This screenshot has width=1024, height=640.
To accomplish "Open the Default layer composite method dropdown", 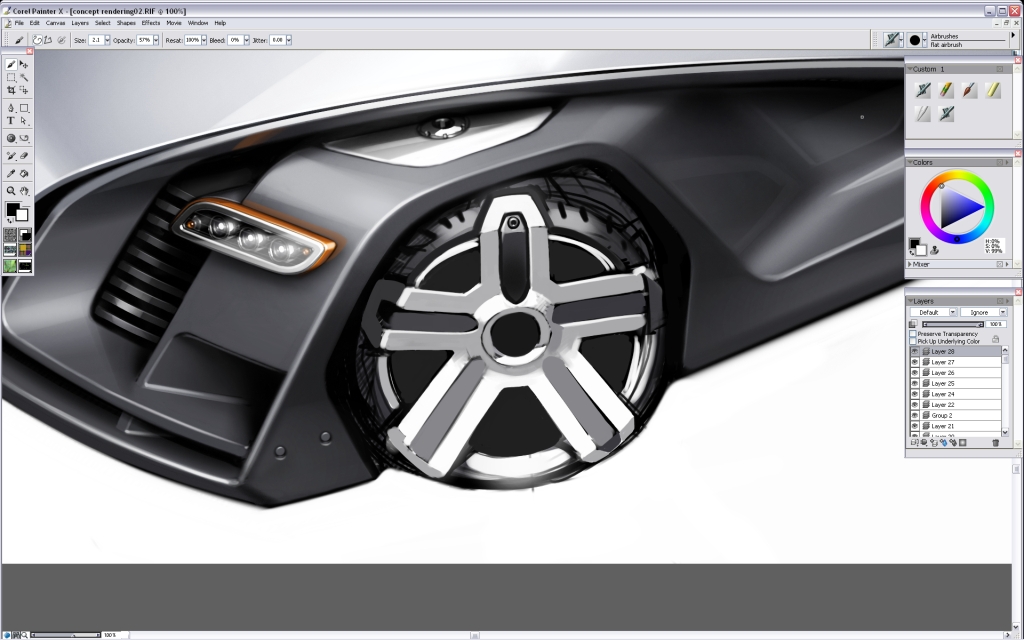I will click(952, 312).
